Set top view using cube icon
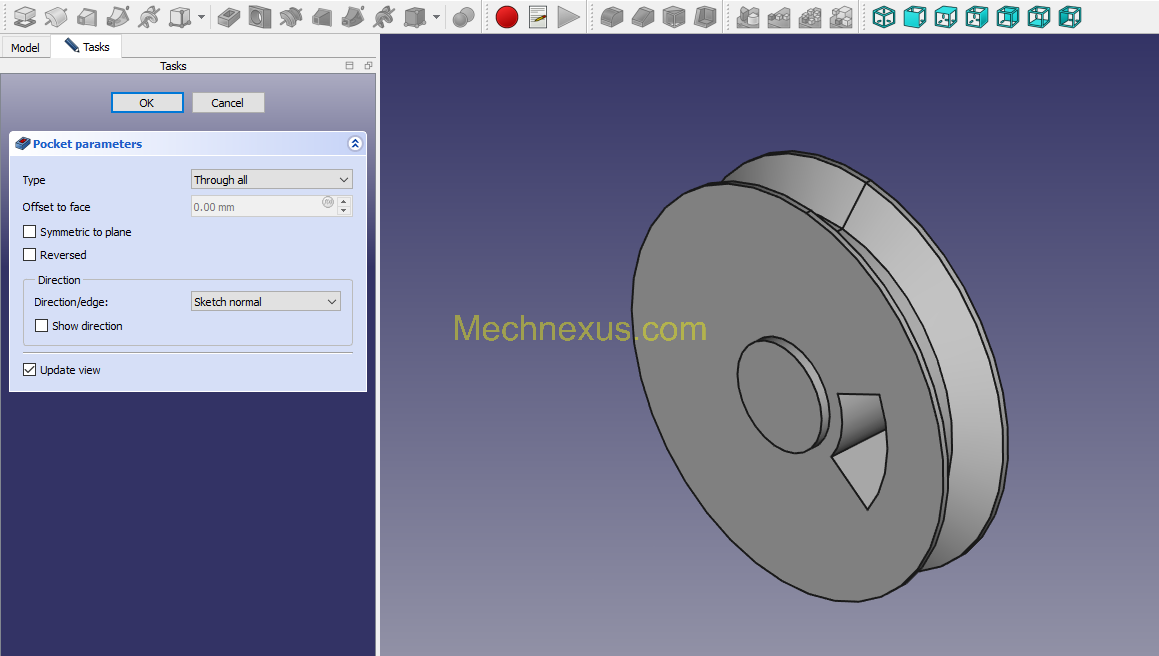Viewport: 1159px width, 656px height. click(x=946, y=16)
